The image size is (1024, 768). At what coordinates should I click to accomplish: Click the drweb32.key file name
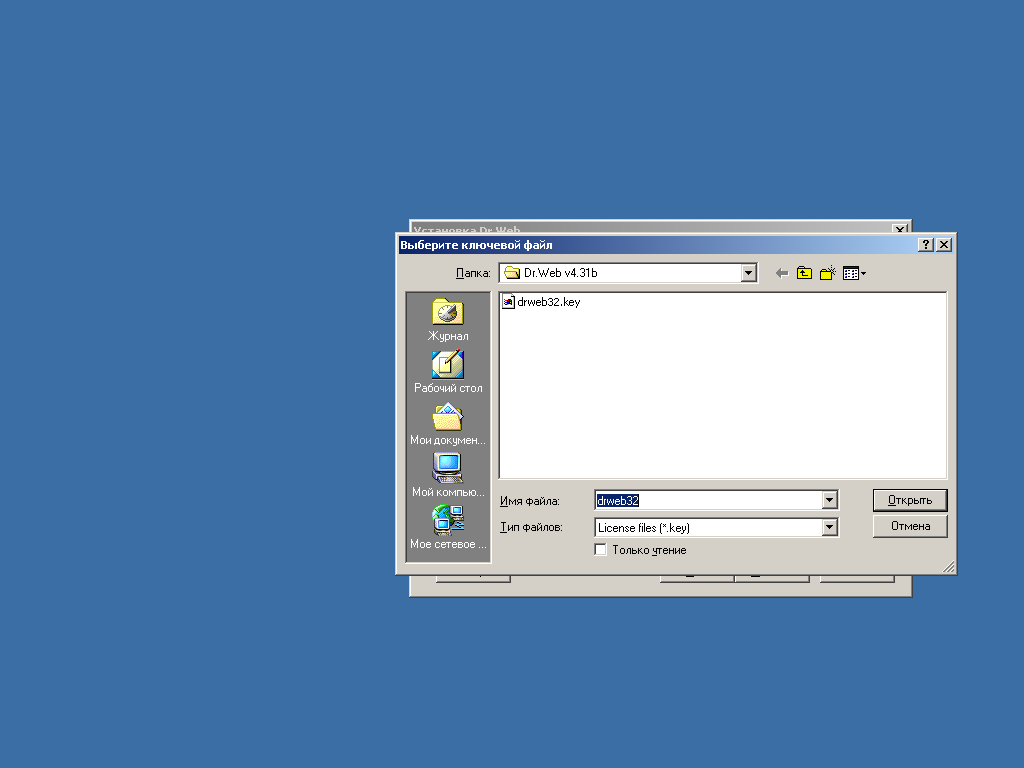click(x=549, y=302)
